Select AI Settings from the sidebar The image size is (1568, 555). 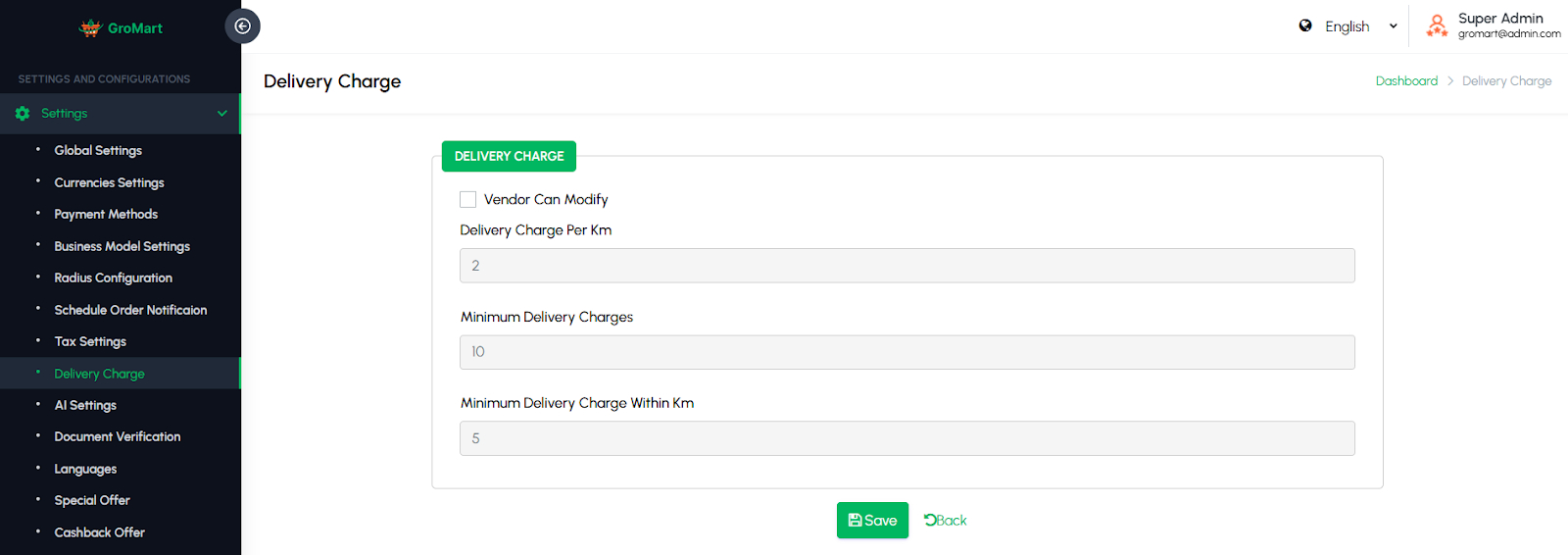[x=85, y=405]
